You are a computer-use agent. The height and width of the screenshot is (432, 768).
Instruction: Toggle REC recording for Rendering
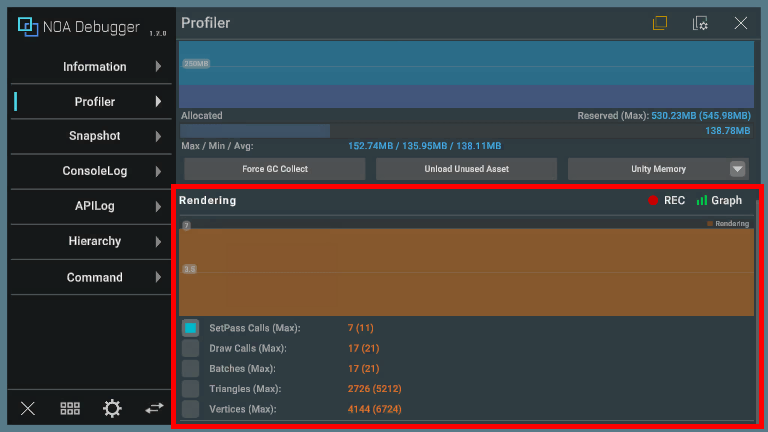click(666, 201)
